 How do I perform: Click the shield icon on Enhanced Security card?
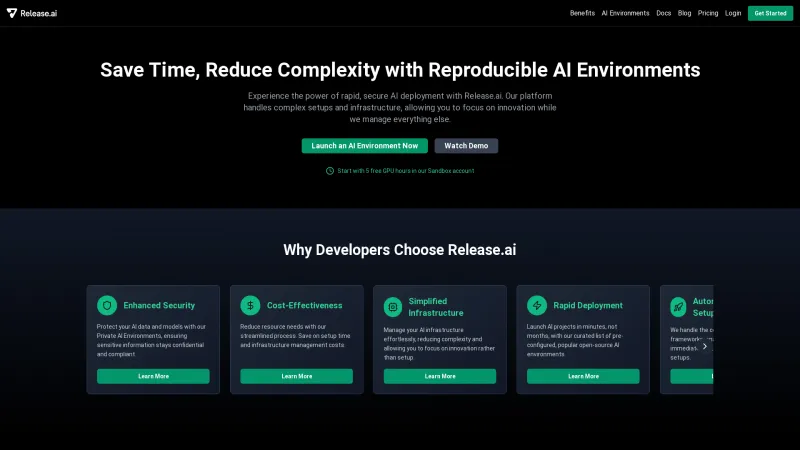pyautogui.click(x=107, y=306)
